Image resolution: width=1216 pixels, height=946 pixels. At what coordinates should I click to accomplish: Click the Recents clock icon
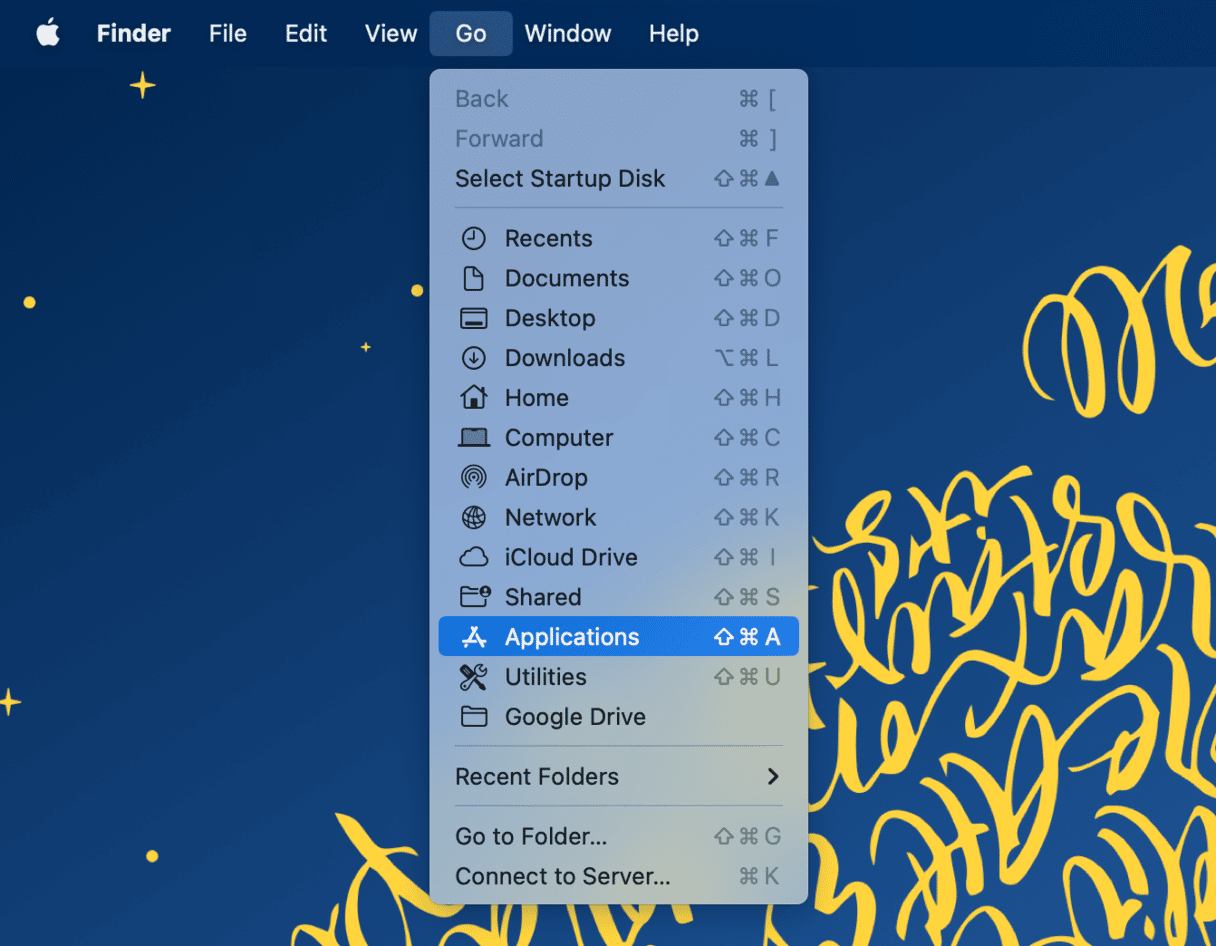point(473,238)
